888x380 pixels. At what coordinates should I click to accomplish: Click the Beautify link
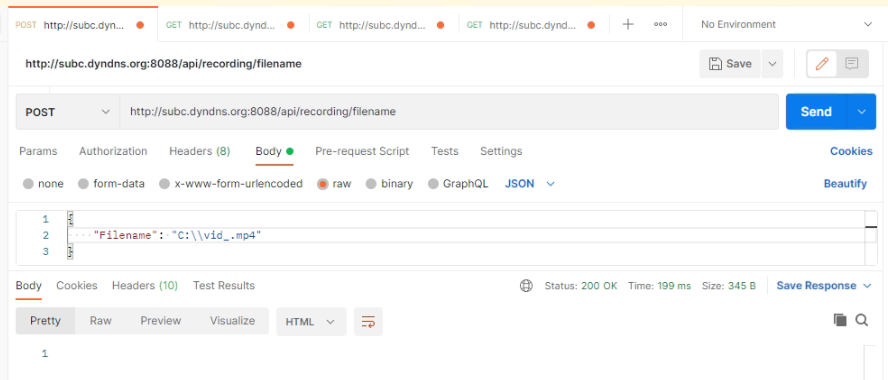pyautogui.click(x=845, y=183)
